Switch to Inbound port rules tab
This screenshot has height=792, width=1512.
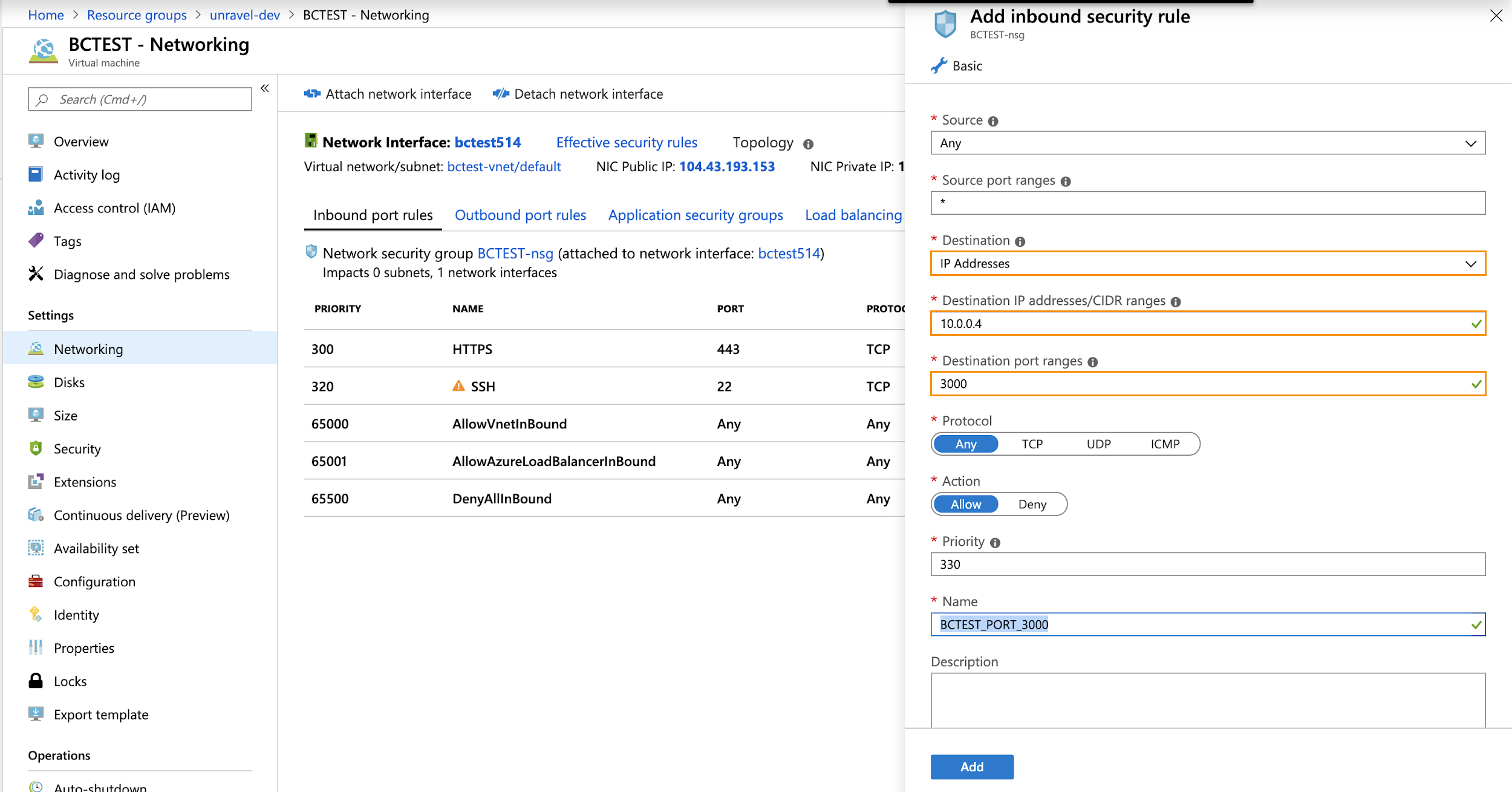coord(373,215)
